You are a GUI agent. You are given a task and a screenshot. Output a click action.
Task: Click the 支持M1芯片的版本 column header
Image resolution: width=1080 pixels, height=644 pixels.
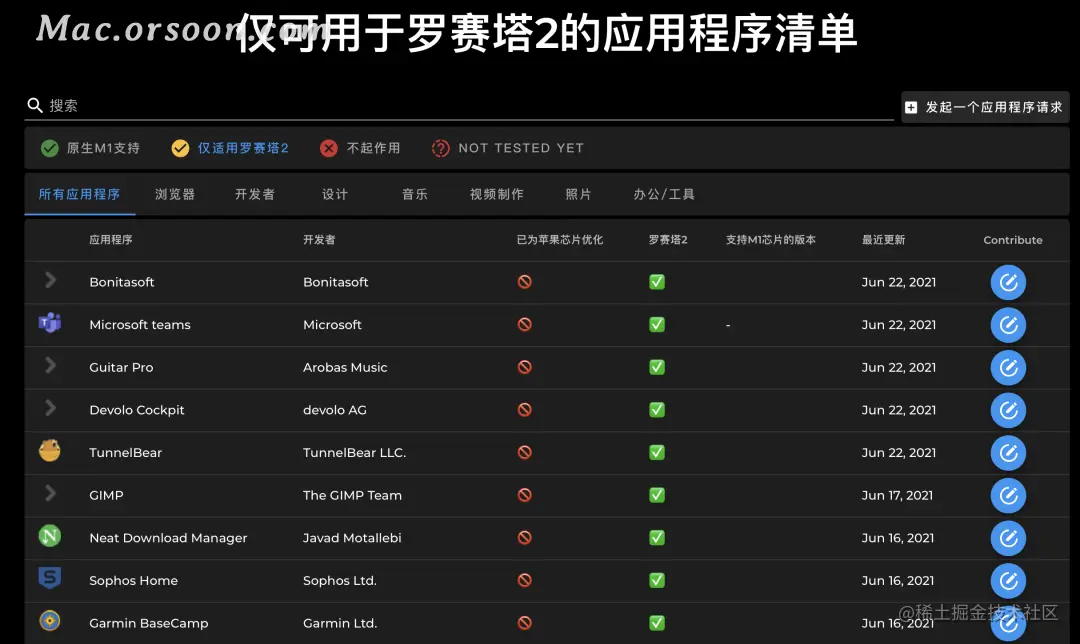click(771, 240)
